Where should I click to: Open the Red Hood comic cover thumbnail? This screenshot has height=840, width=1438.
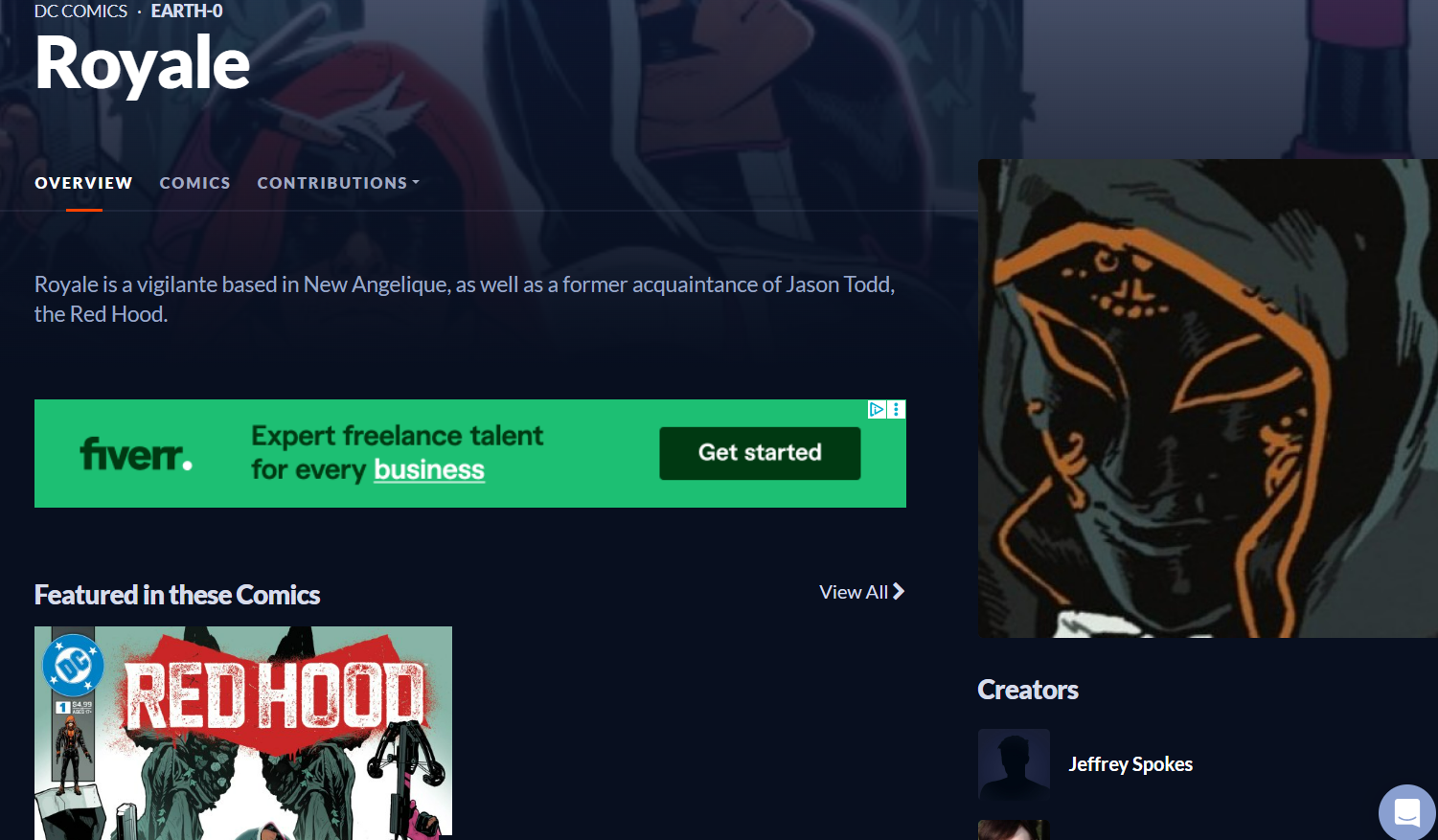pyautogui.click(x=243, y=733)
